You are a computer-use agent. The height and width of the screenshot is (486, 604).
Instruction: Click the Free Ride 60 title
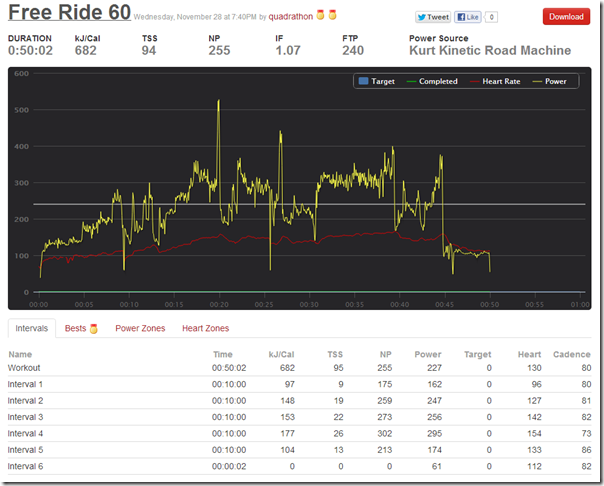tap(68, 15)
